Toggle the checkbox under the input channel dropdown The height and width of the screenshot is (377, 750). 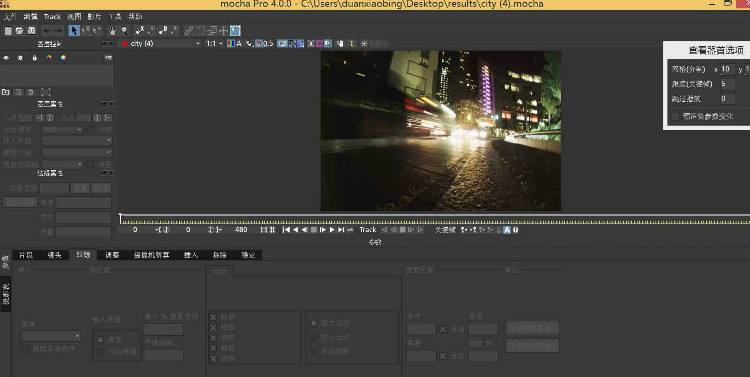[x=25, y=348]
